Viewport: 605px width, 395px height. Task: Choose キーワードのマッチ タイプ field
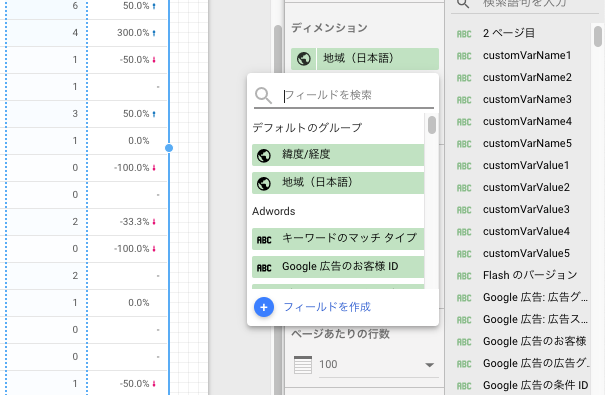coord(338,239)
